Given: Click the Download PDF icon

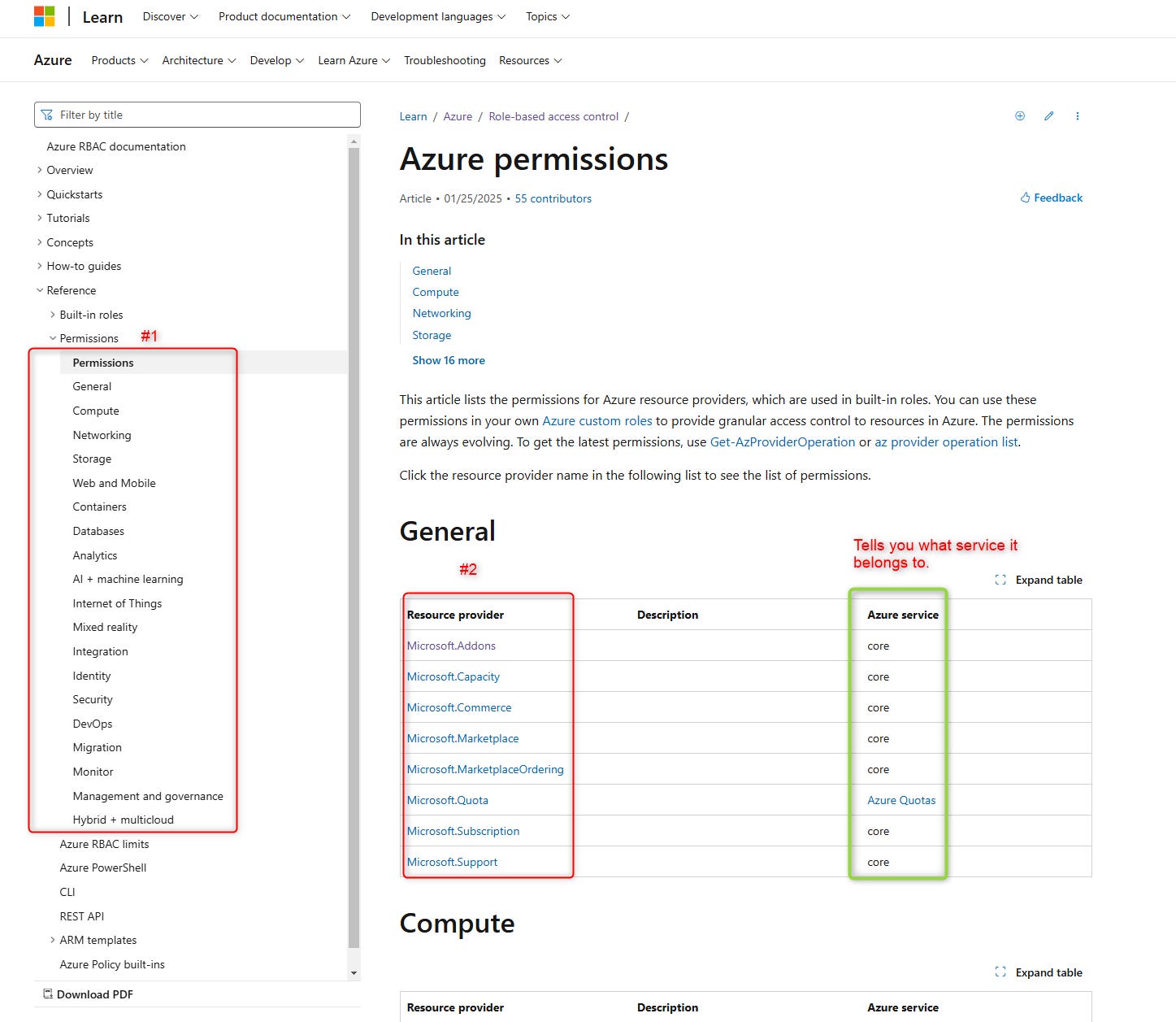Looking at the screenshot, I should point(48,994).
